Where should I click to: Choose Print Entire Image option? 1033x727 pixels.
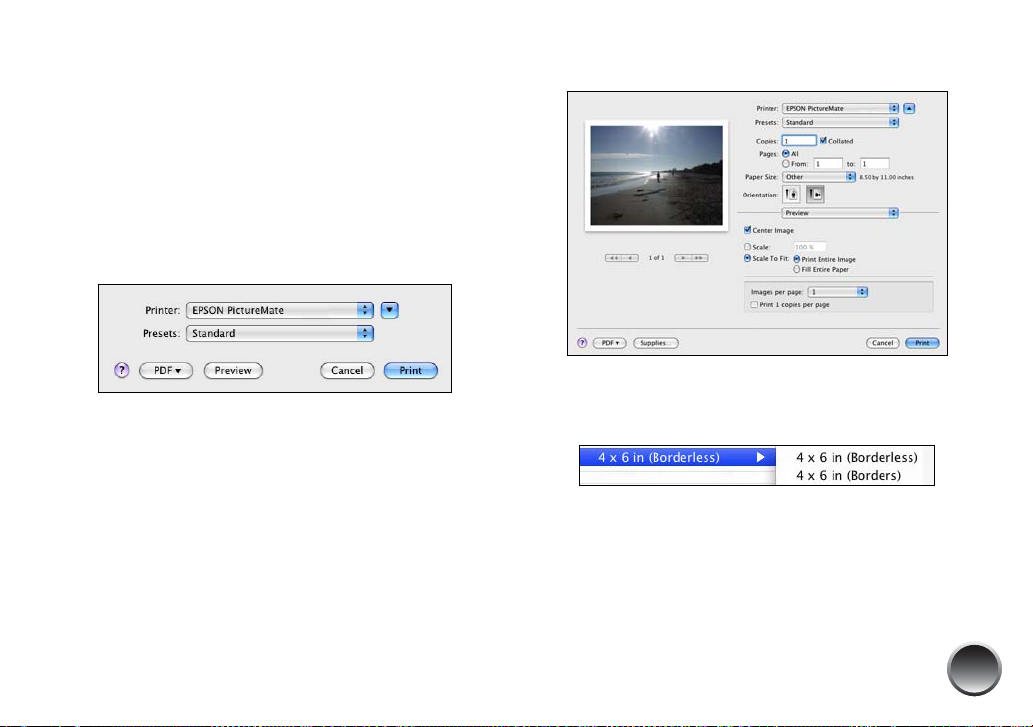coord(796,259)
